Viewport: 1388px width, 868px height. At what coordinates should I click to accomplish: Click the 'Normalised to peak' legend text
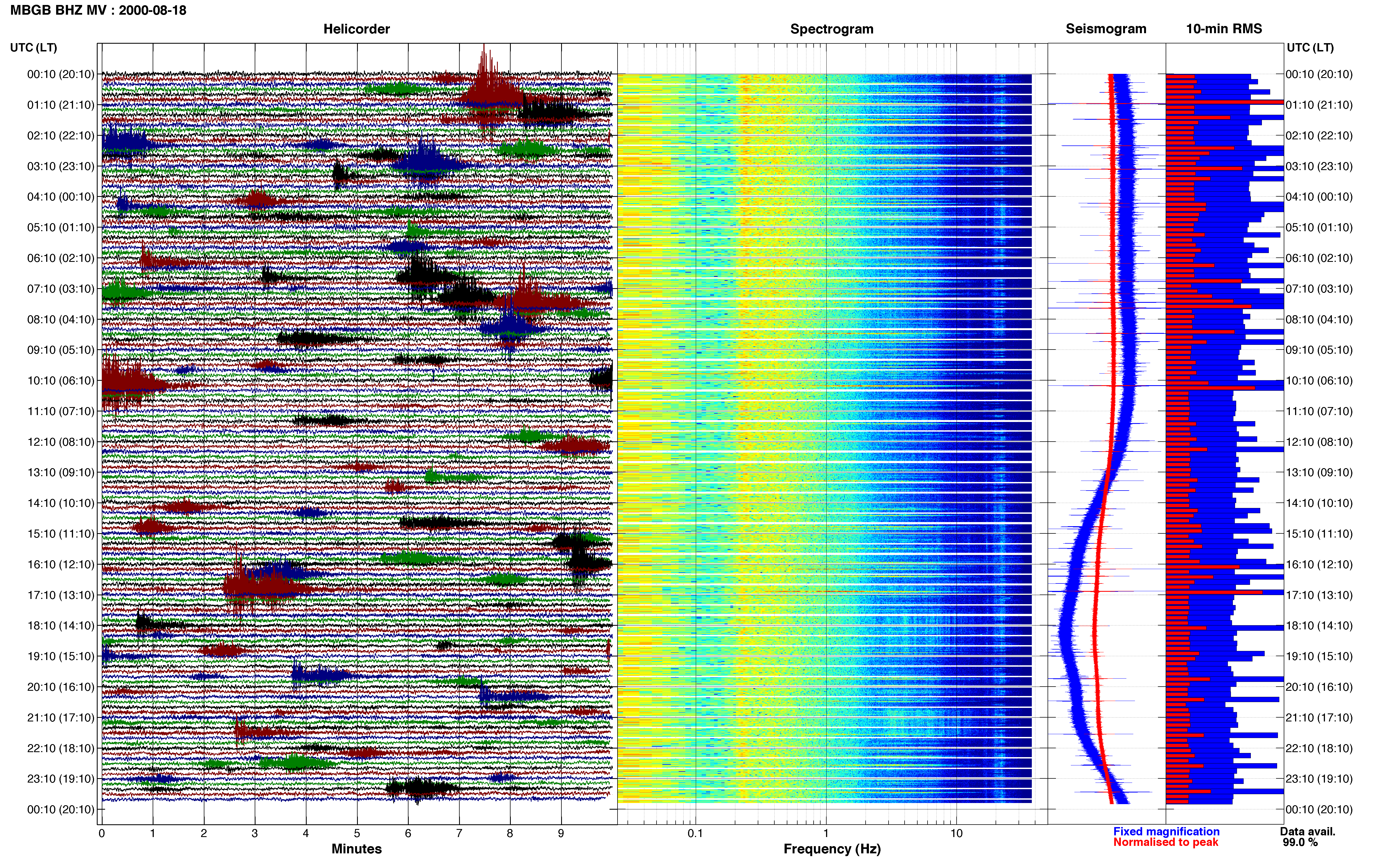(x=1165, y=842)
